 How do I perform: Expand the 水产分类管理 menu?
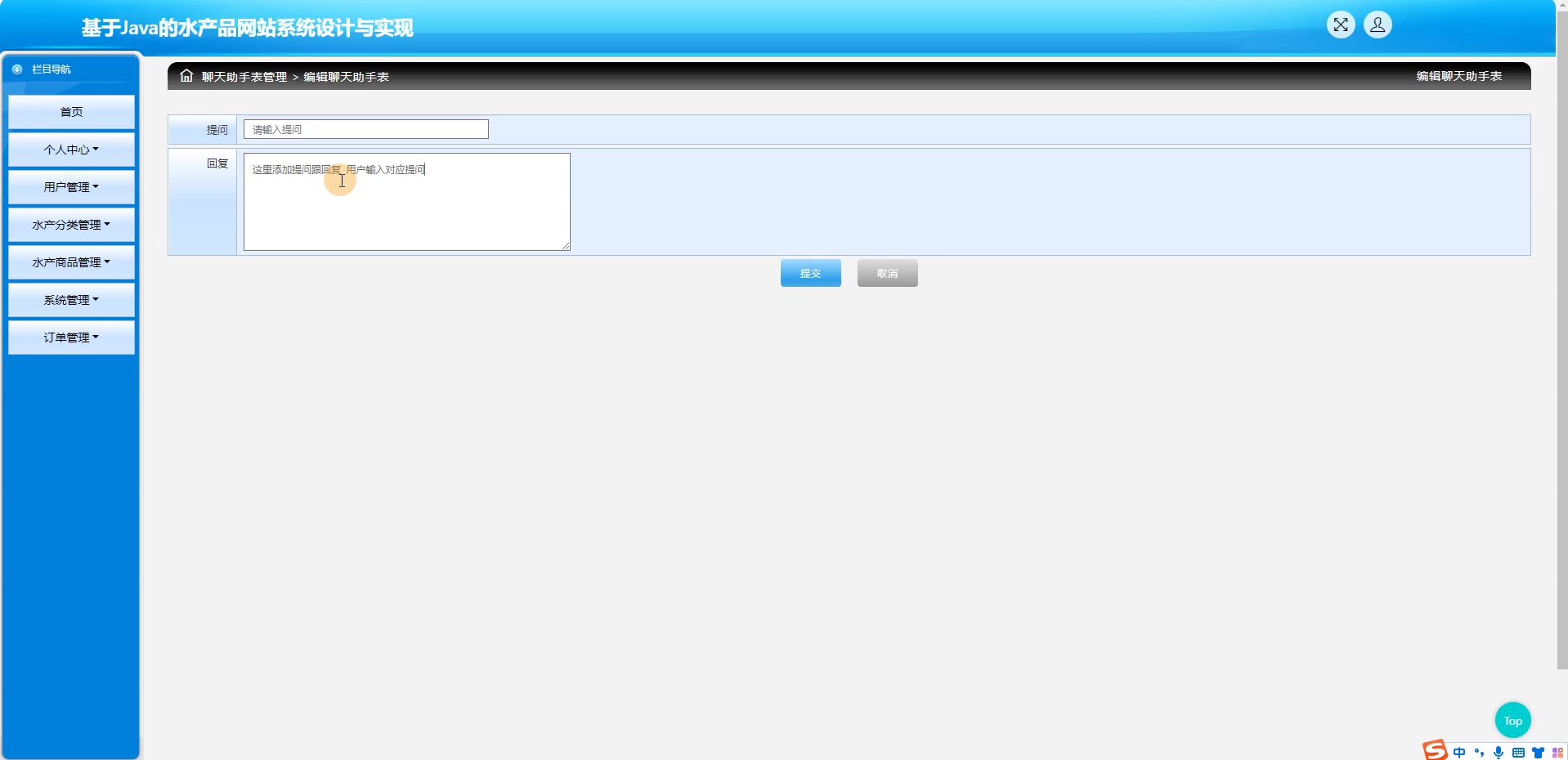pos(71,225)
